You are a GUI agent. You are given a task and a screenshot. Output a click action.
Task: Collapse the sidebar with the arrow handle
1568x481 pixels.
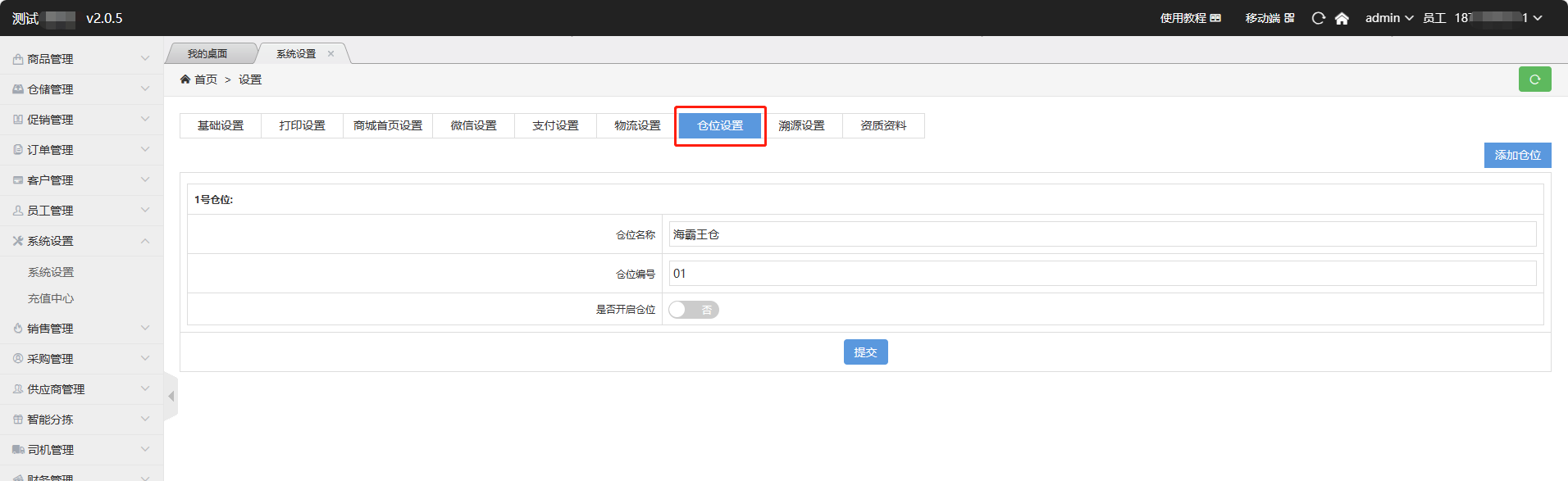tap(171, 397)
